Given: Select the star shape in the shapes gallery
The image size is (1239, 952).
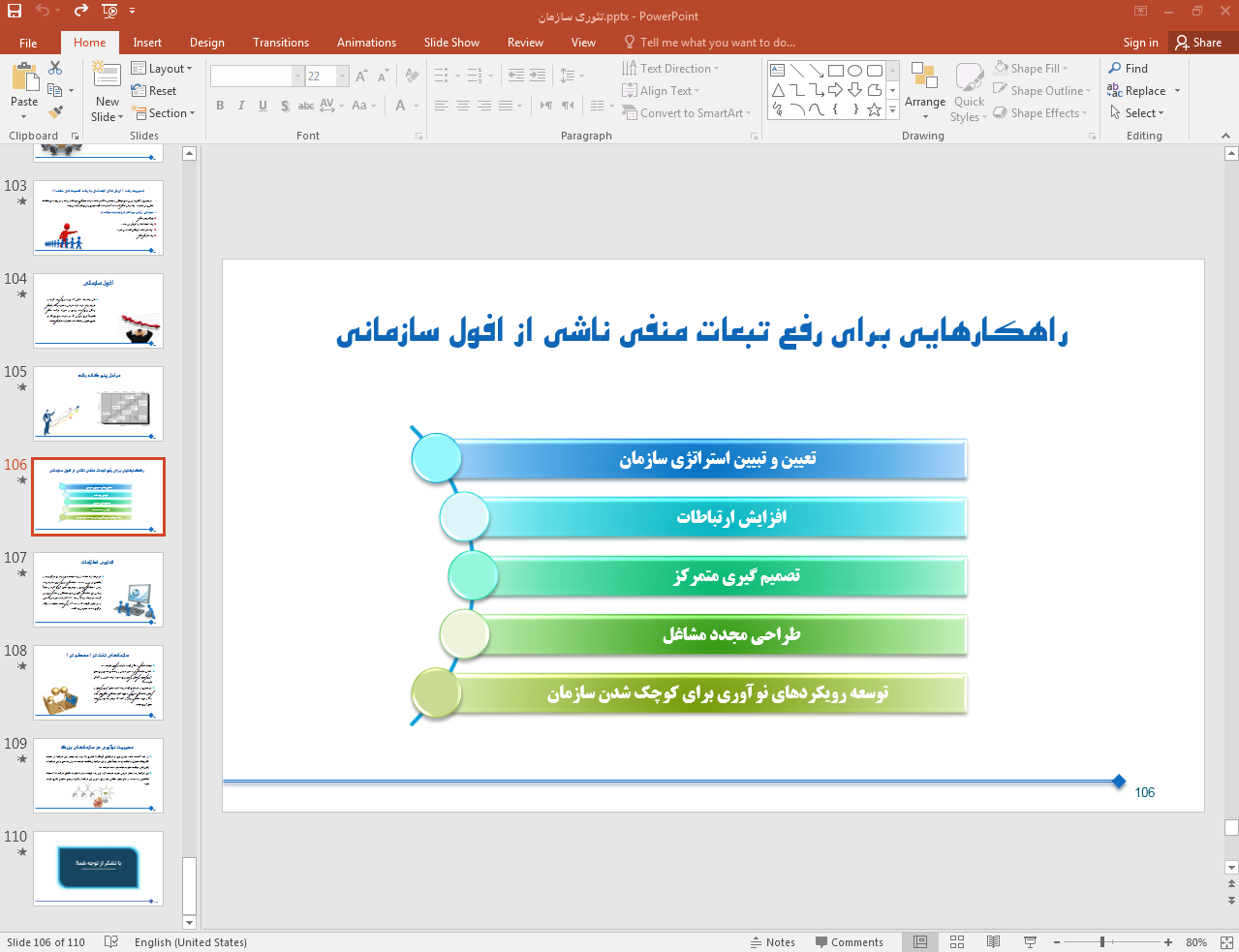Looking at the screenshot, I should click(874, 109).
